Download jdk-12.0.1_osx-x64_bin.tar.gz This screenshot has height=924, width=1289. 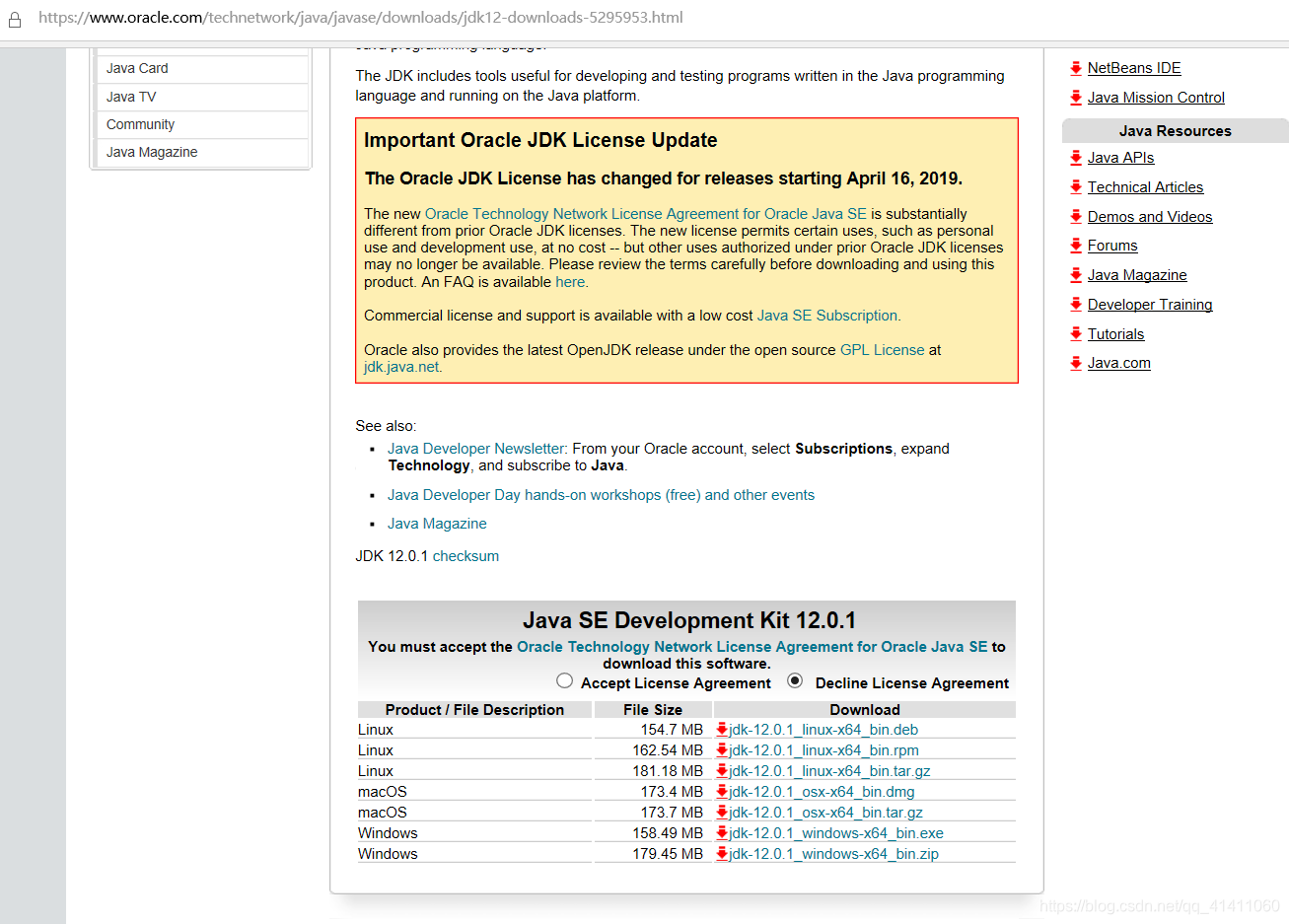[x=826, y=813]
